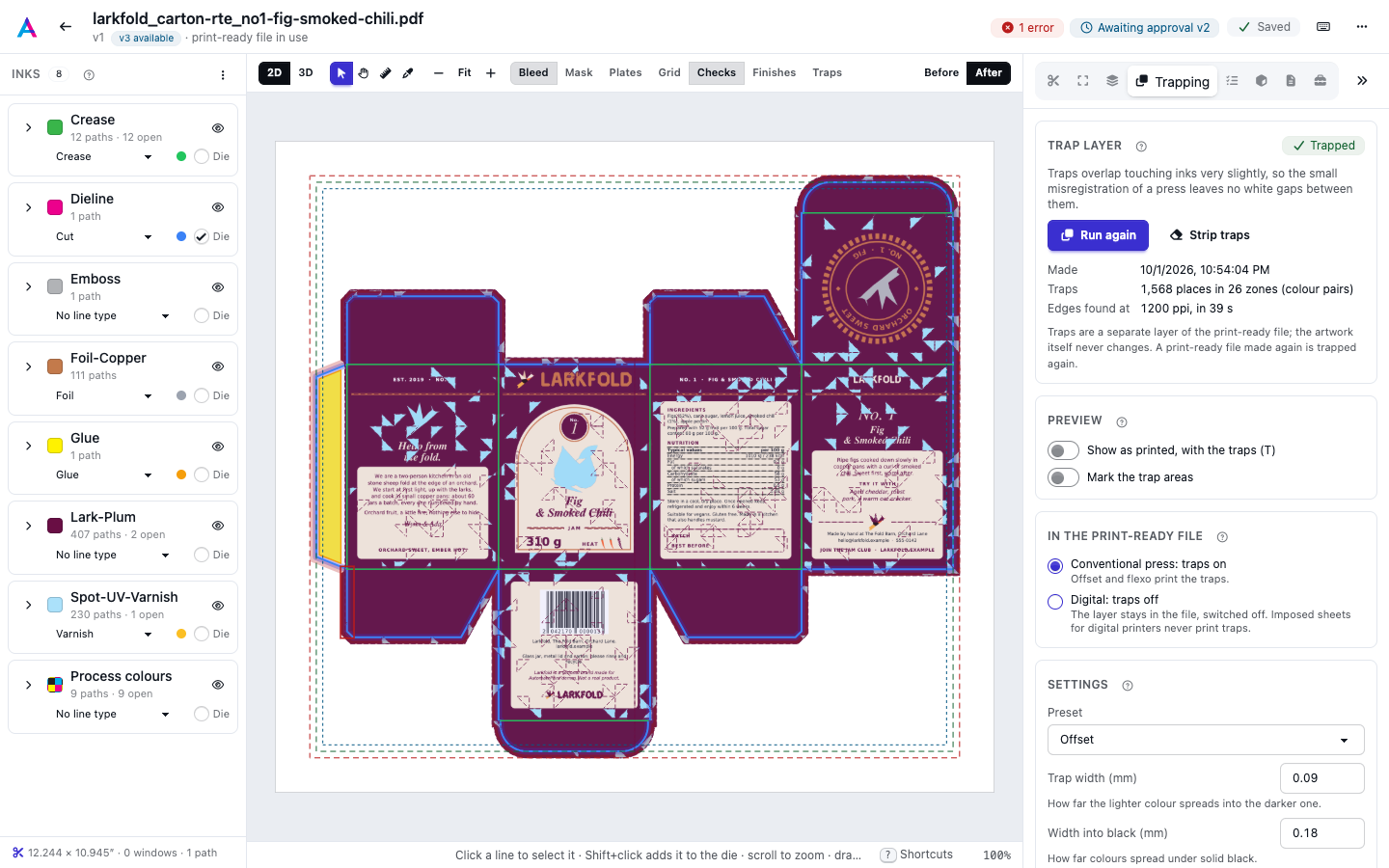Enable Mark the trap areas toggle
This screenshot has height=868, width=1389.
[1063, 477]
